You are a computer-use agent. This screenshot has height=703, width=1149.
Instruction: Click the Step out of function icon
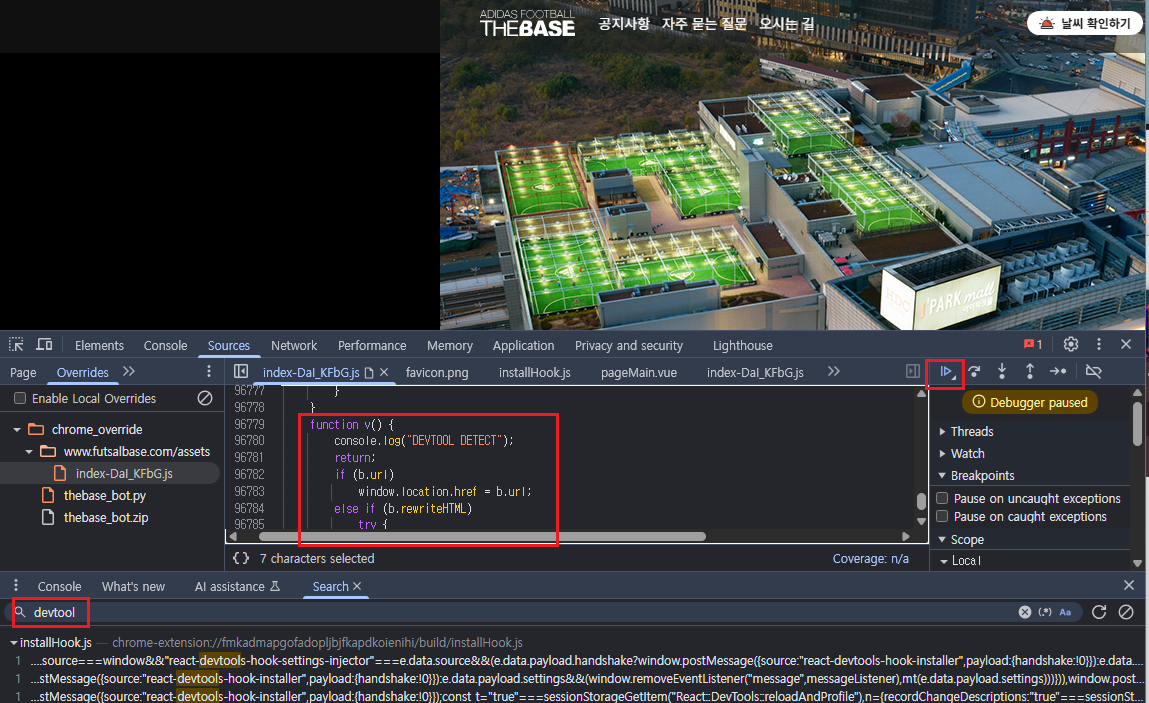point(1030,372)
